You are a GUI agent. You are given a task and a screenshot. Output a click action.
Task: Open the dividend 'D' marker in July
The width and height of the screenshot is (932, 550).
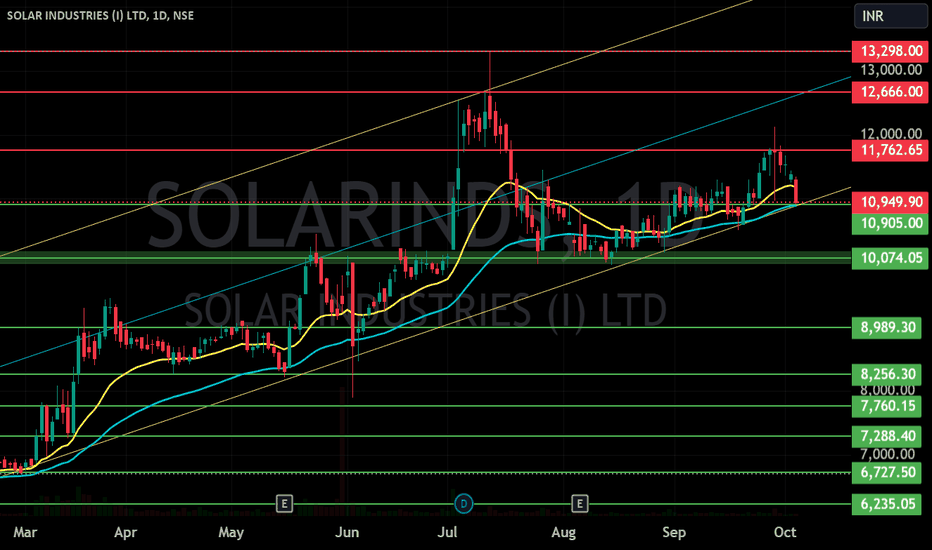[x=464, y=504]
